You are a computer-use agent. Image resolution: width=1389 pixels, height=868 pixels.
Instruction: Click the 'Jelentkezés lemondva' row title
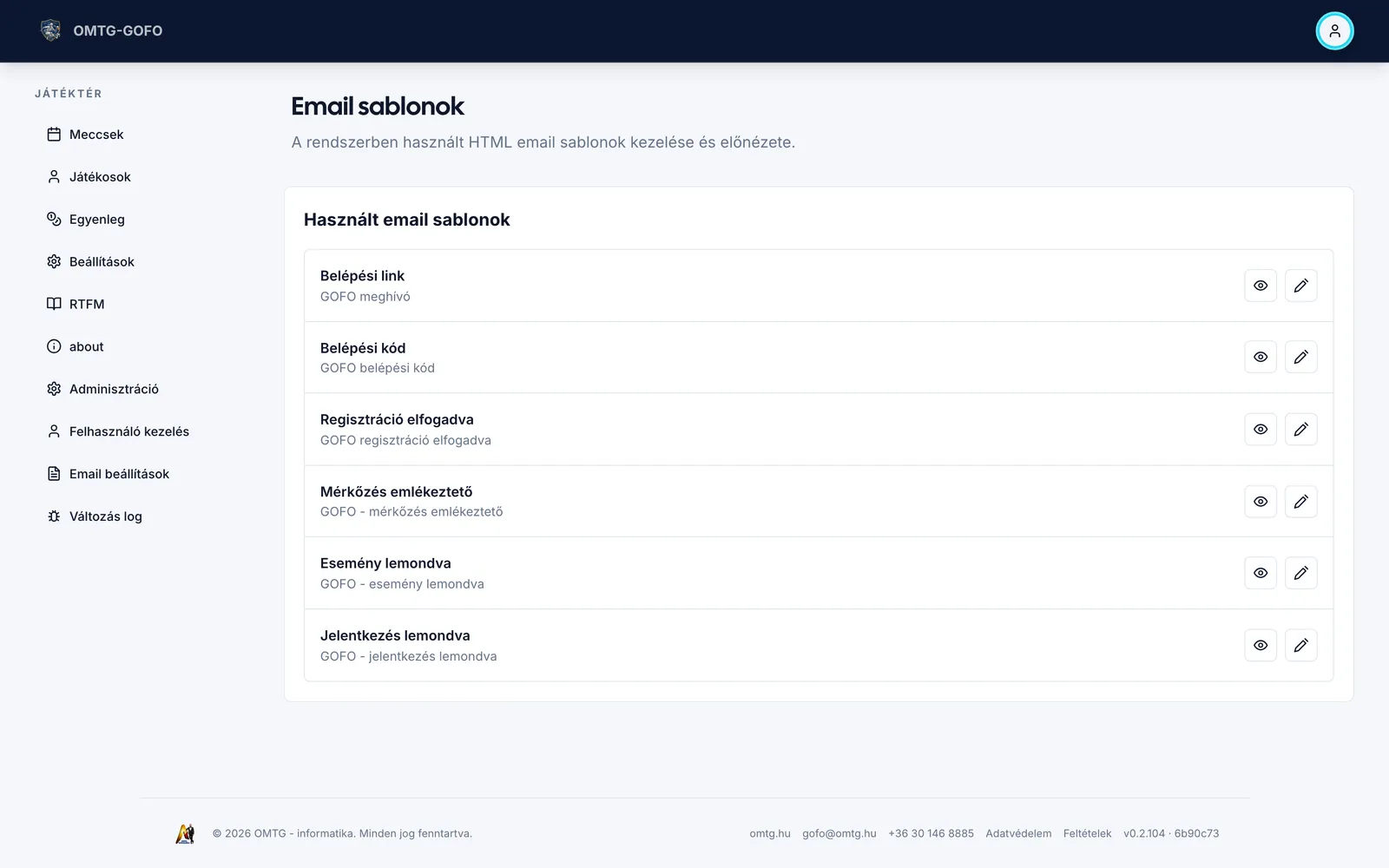[x=395, y=635]
